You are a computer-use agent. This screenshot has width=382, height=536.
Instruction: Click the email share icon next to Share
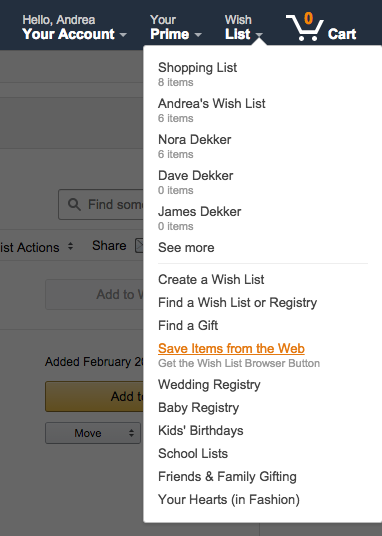[x=139, y=246]
